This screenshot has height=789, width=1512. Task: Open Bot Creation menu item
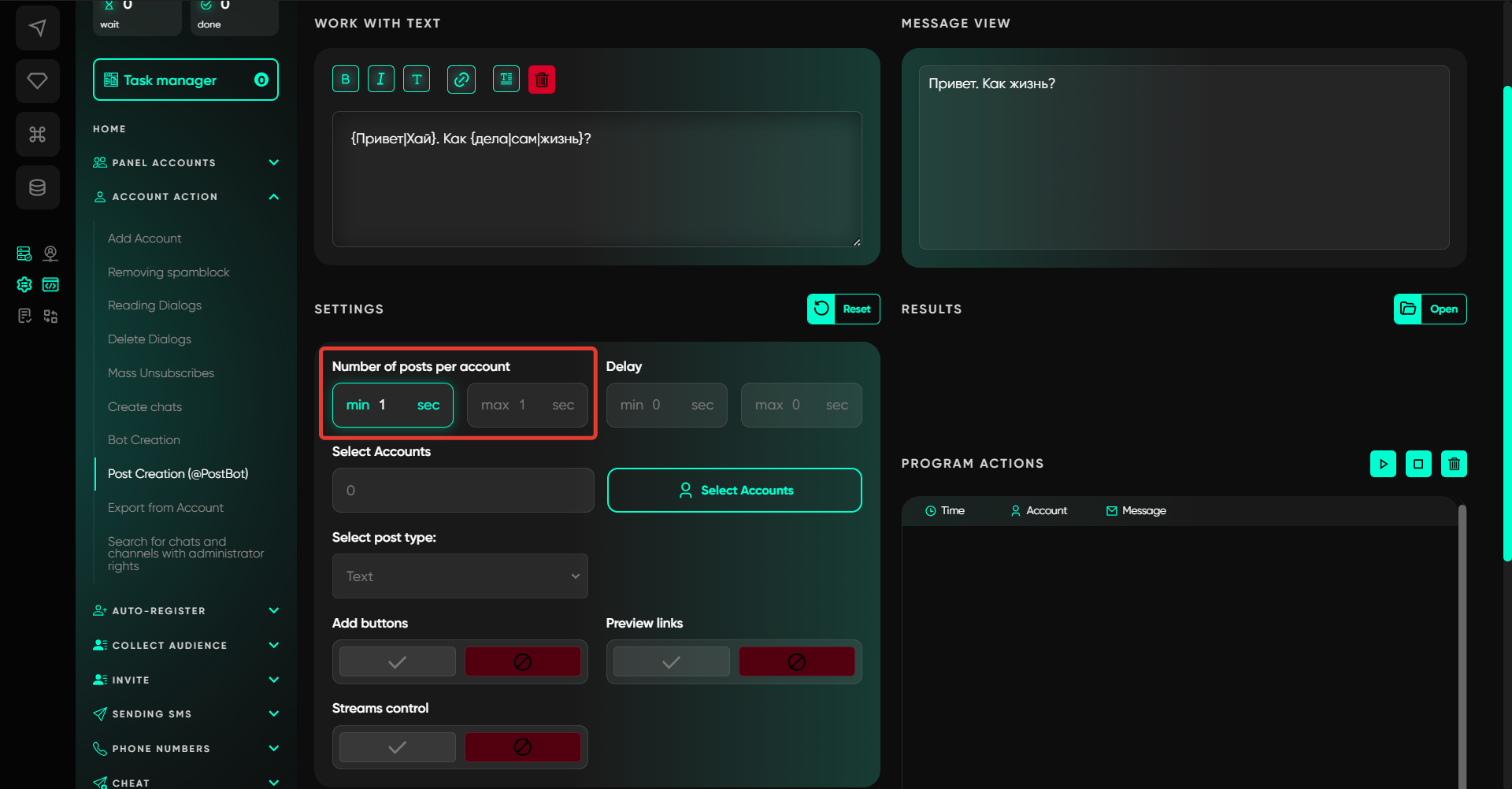point(144,440)
